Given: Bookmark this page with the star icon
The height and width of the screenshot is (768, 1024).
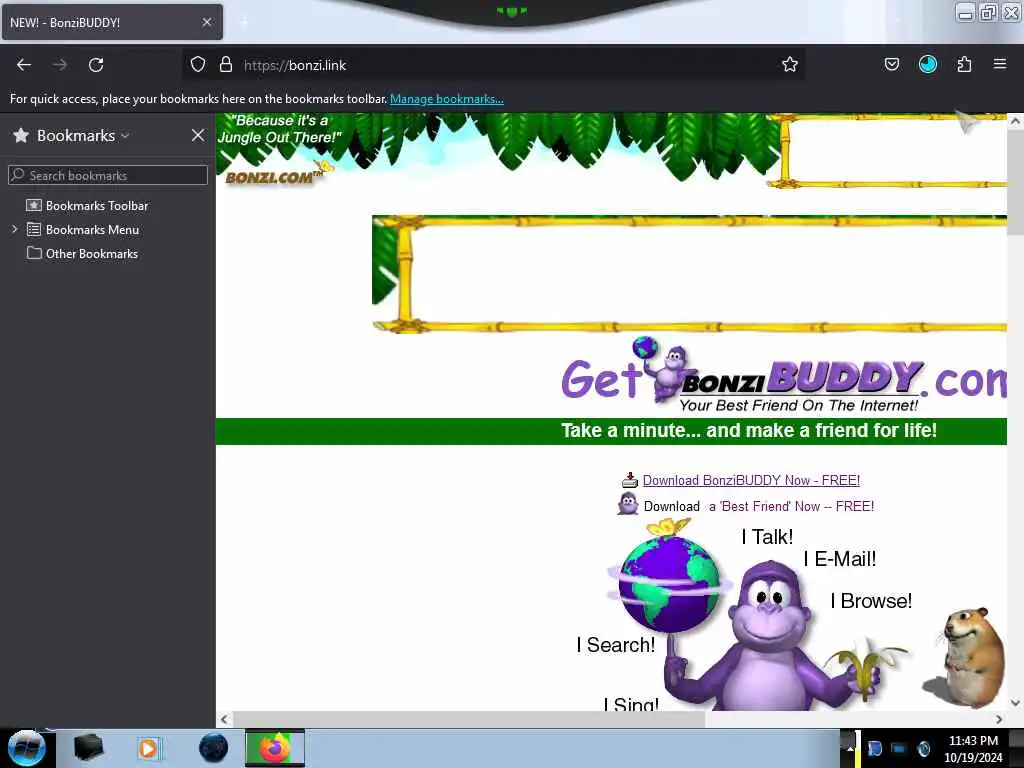Looking at the screenshot, I should tap(790, 65).
